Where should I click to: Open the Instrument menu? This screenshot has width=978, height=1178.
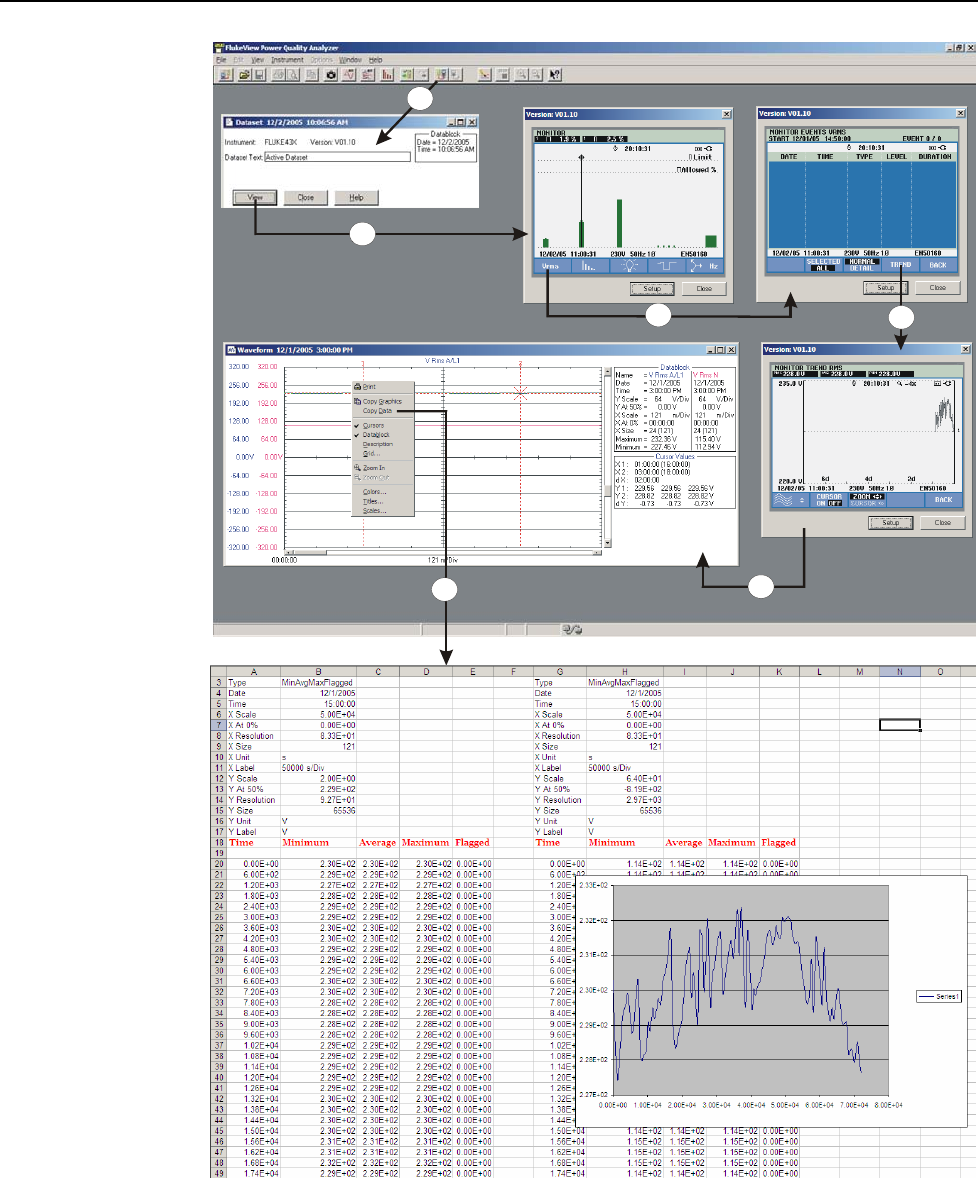click(287, 60)
